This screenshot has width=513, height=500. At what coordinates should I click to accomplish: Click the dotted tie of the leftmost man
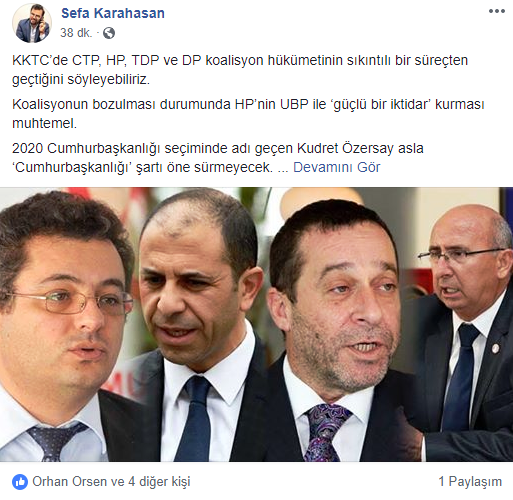pyautogui.click(x=55, y=440)
